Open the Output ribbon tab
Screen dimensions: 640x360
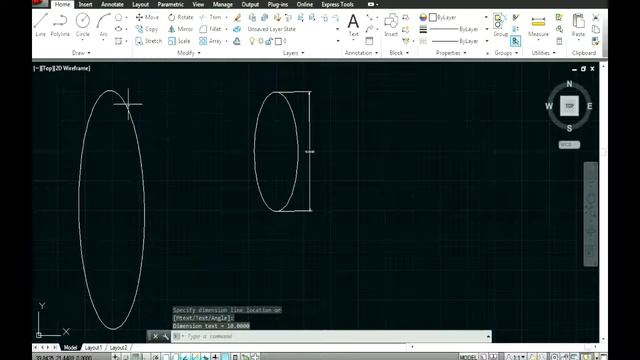(250, 4)
